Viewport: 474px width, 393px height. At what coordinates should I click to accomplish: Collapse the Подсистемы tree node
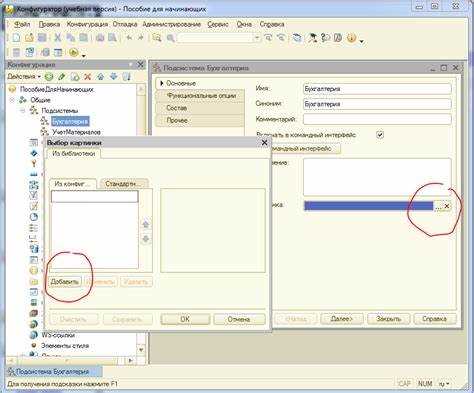pos(23,110)
